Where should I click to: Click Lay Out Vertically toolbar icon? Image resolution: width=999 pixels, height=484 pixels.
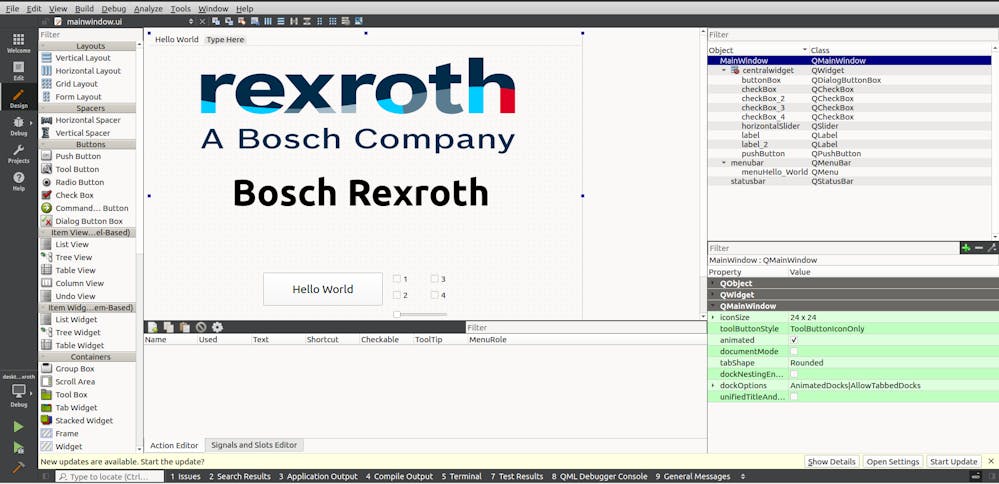click(x=281, y=21)
